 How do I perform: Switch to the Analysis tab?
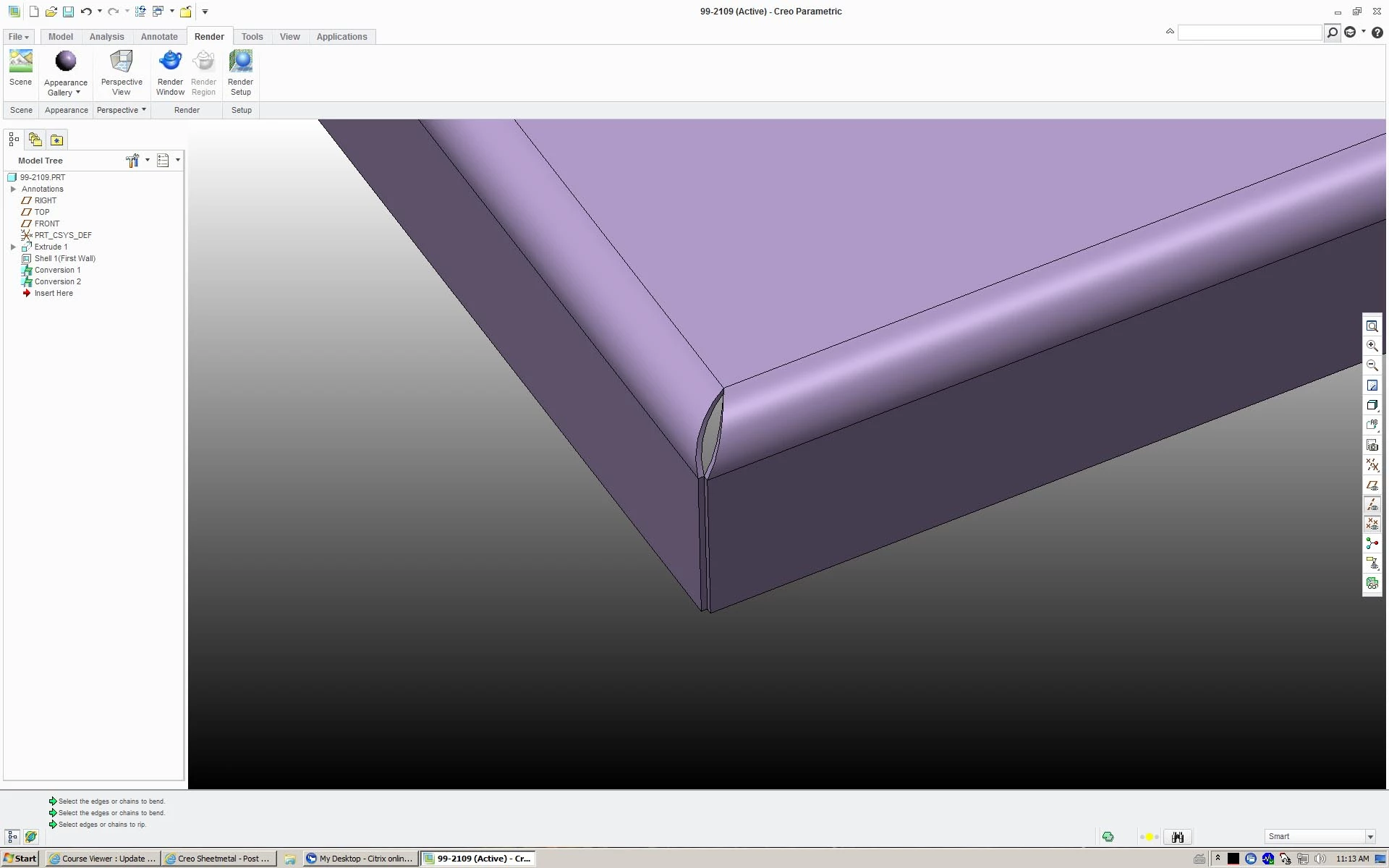(106, 37)
